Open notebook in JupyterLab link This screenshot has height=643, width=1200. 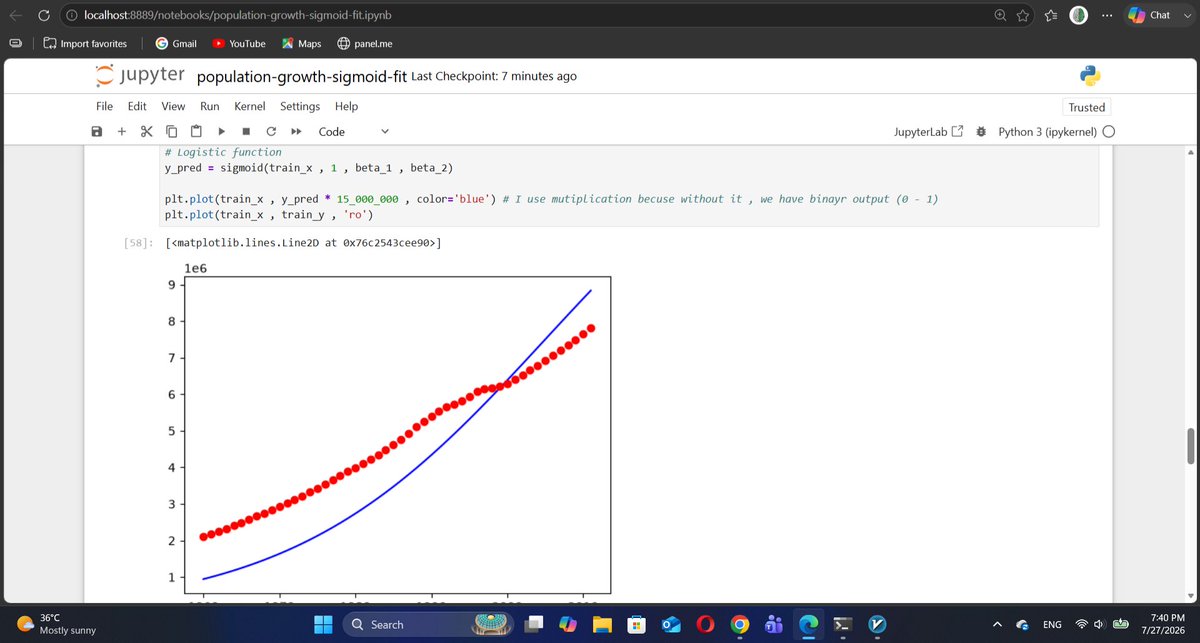[x=929, y=132]
